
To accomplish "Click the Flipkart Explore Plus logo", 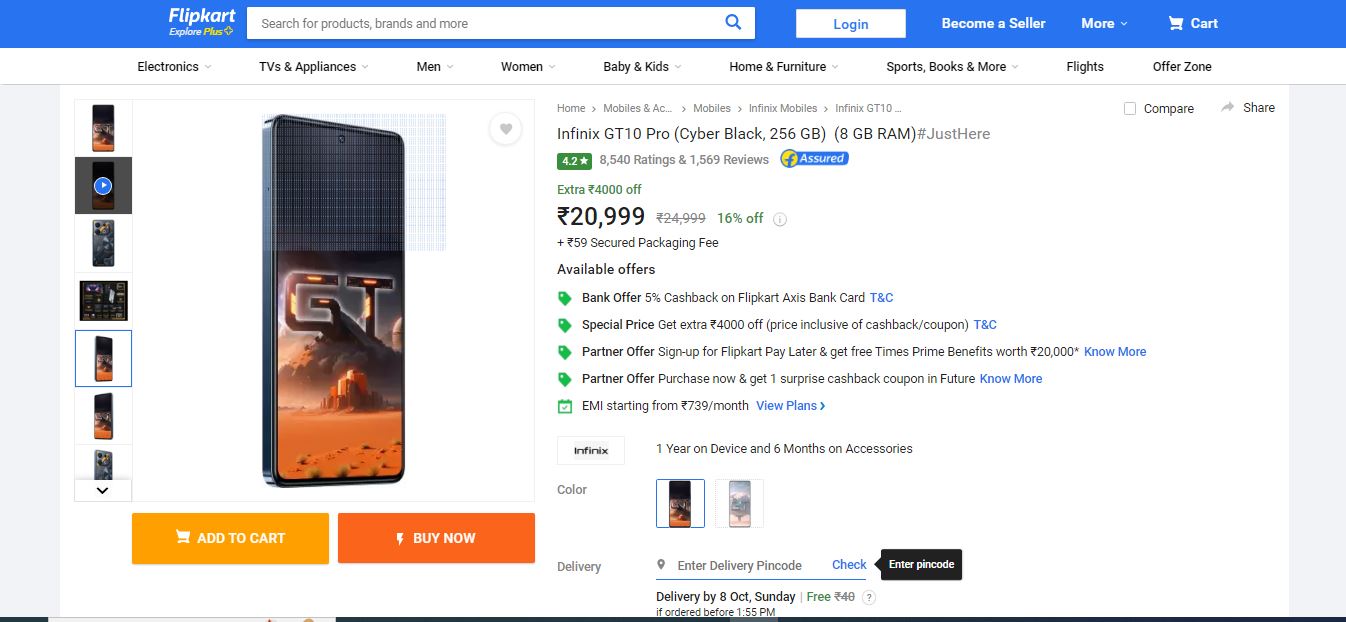I will 201,22.
